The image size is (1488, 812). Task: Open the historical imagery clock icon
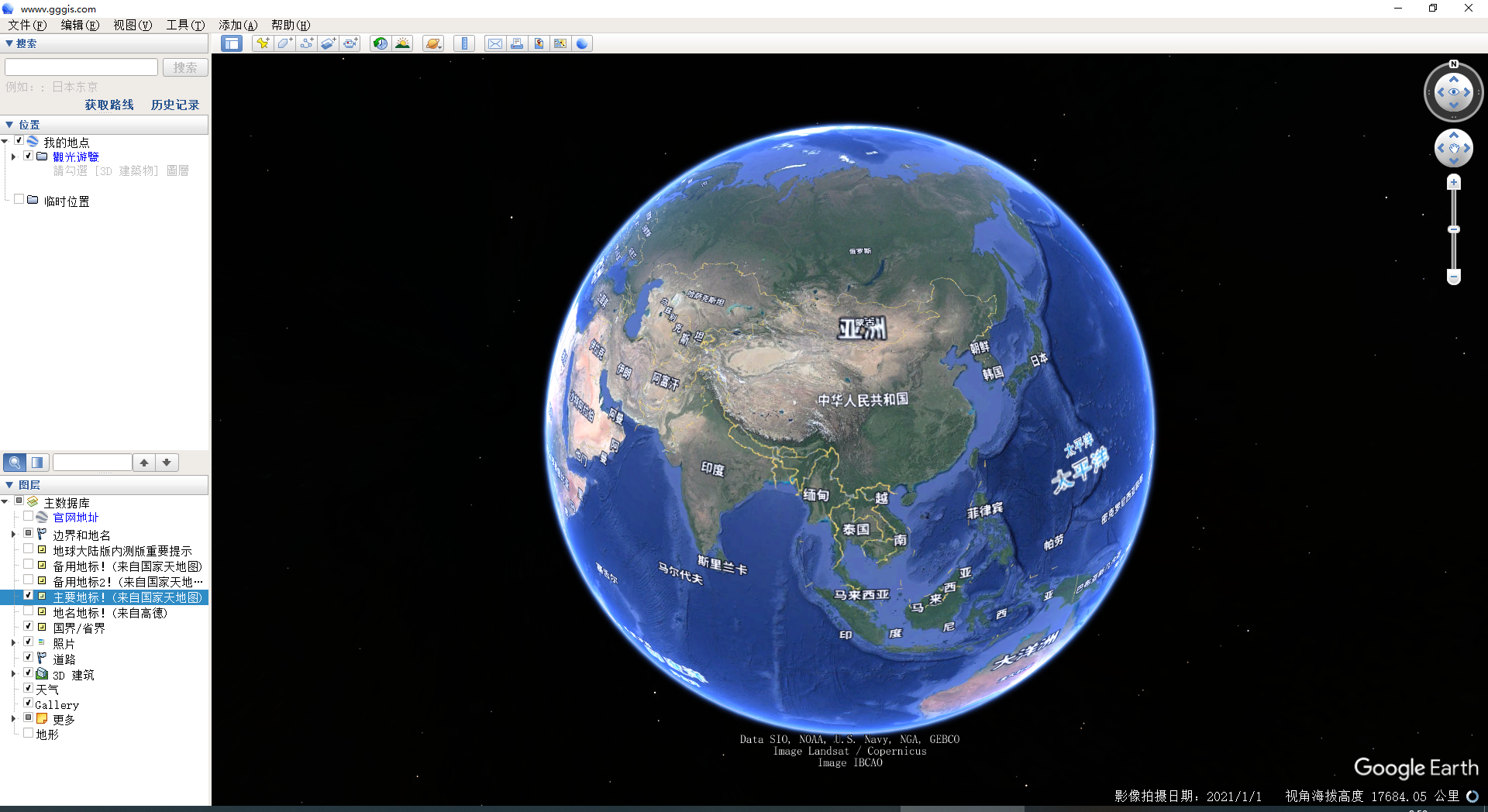click(380, 43)
